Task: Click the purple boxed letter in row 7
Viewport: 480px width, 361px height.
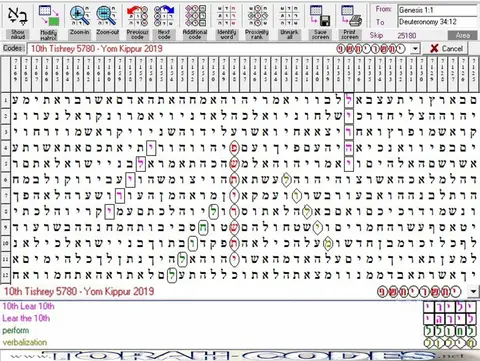Action: click(x=120, y=196)
